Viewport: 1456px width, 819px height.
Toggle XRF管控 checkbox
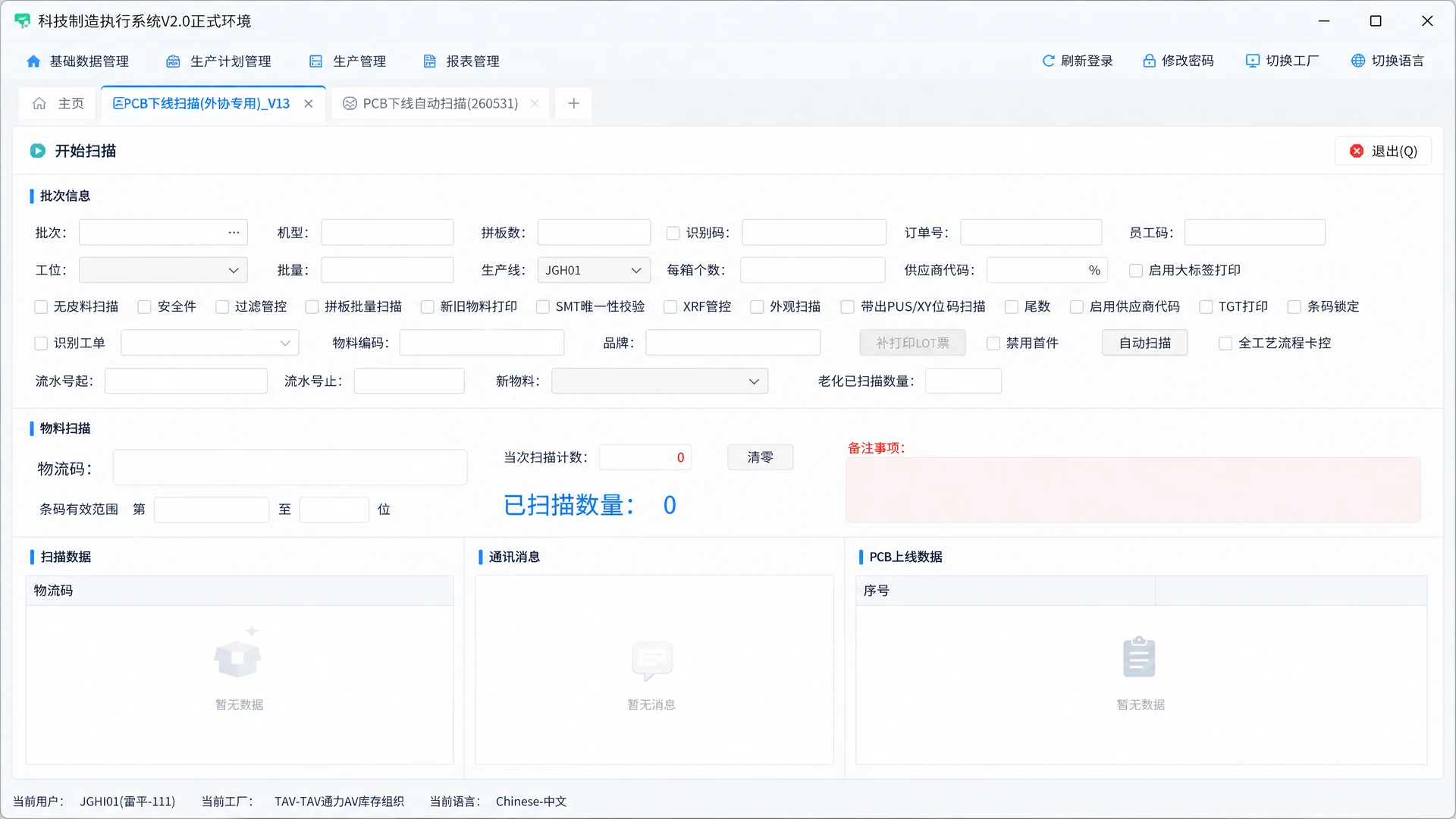click(670, 307)
